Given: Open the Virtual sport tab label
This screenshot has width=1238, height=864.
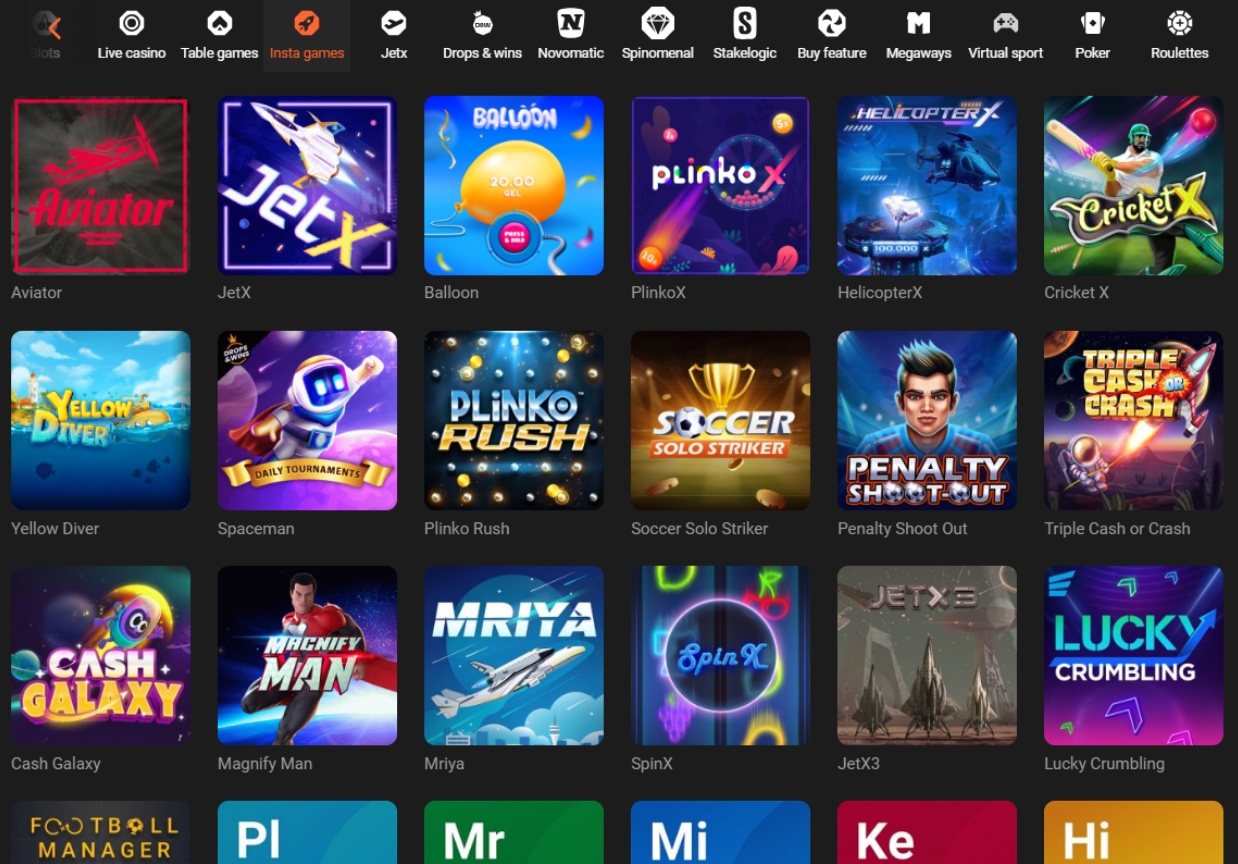Looking at the screenshot, I should pyautogui.click(x=1005, y=53).
